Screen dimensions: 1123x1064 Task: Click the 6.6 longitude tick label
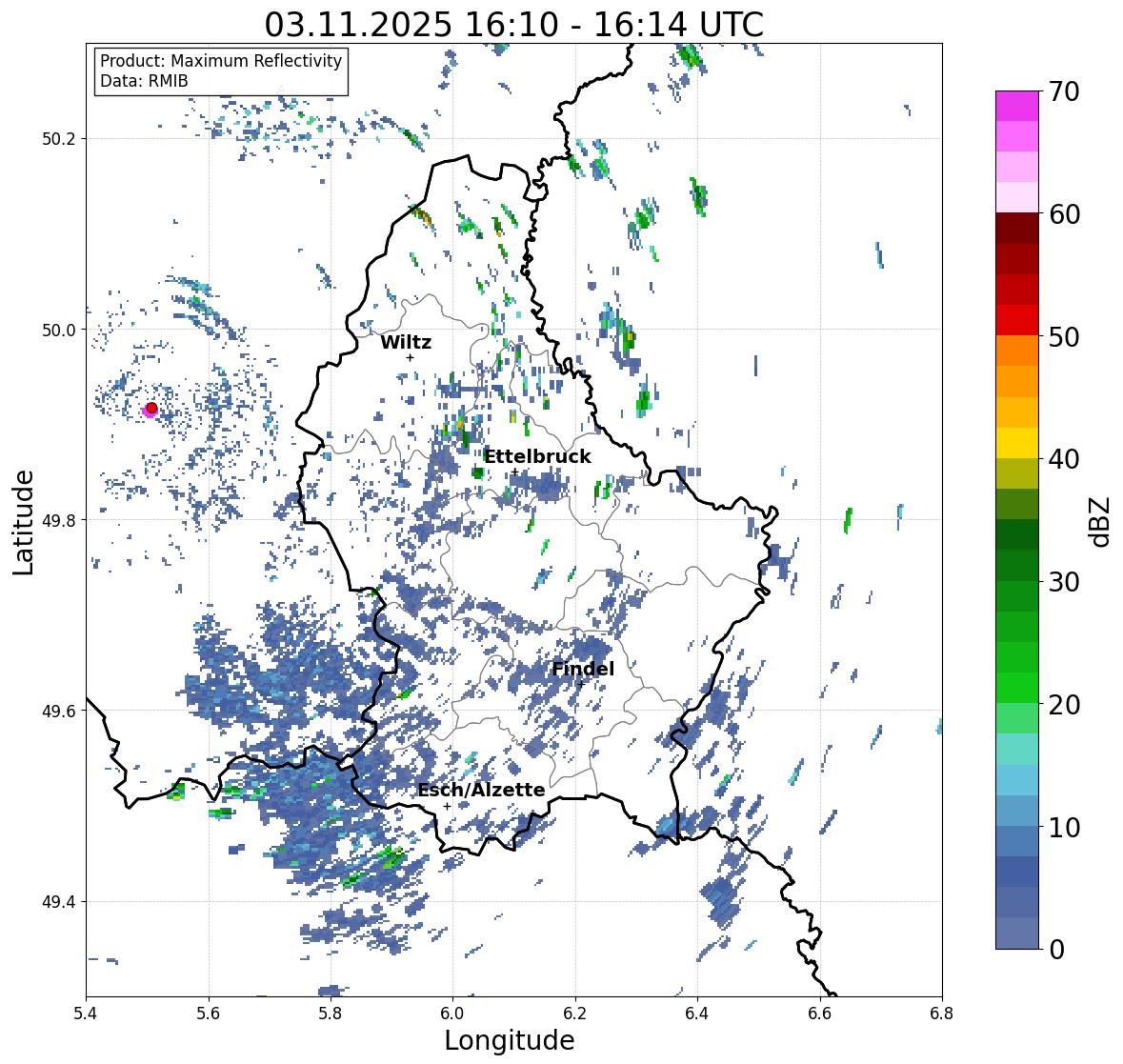click(x=820, y=1013)
